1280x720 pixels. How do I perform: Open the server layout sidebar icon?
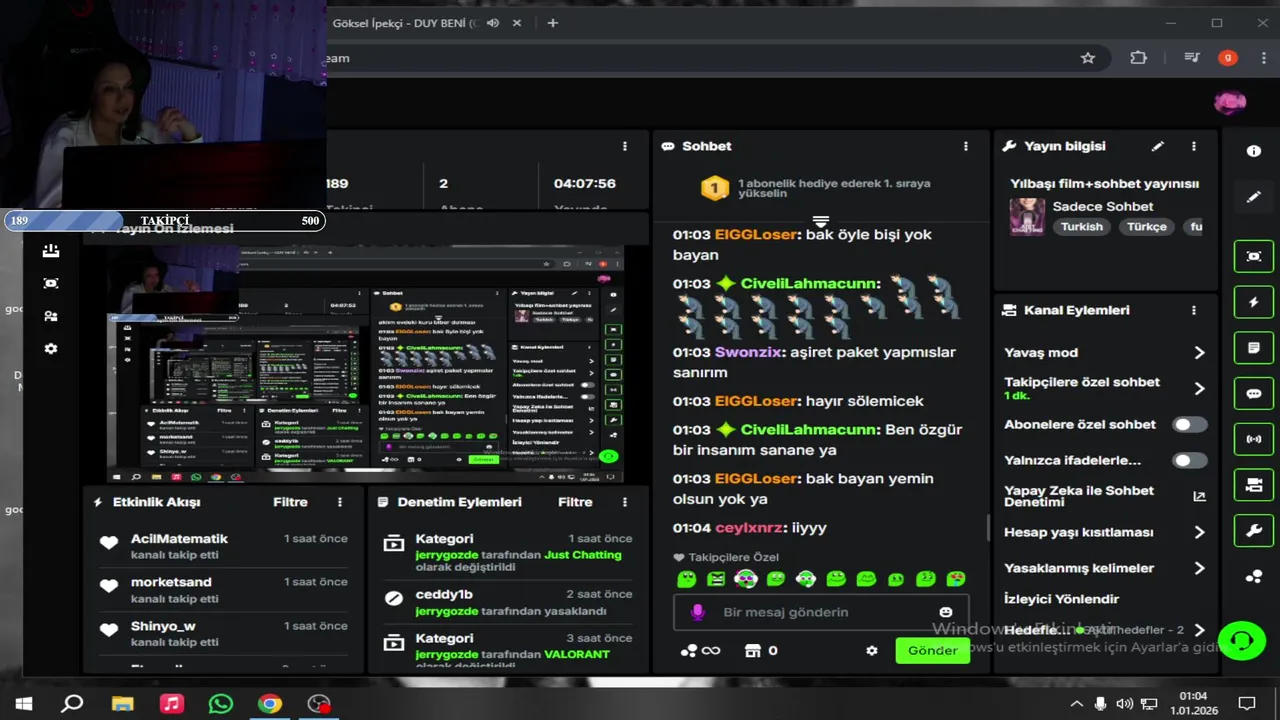[1253, 485]
